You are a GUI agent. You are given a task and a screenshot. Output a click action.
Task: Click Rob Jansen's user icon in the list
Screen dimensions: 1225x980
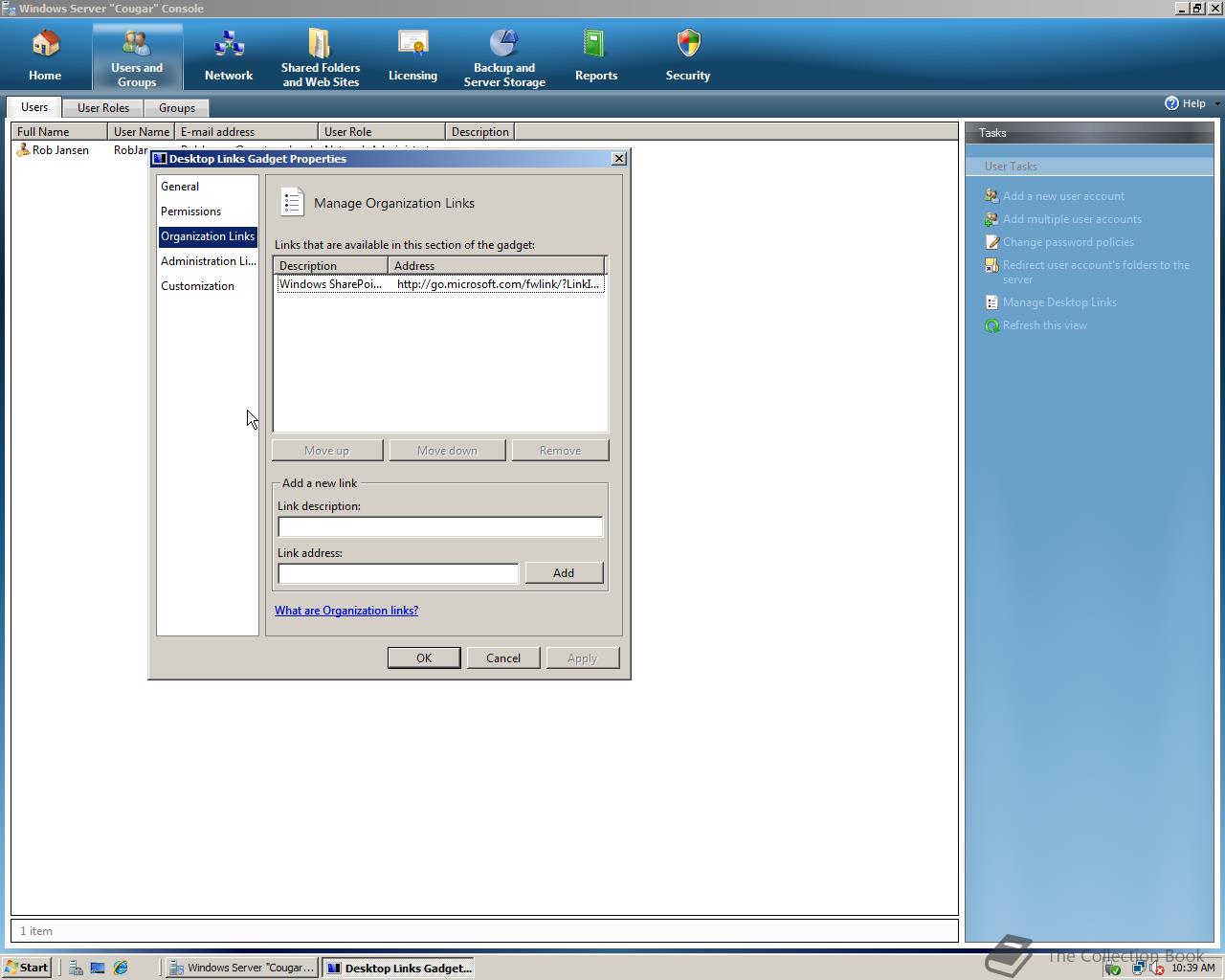tap(23, 150)
